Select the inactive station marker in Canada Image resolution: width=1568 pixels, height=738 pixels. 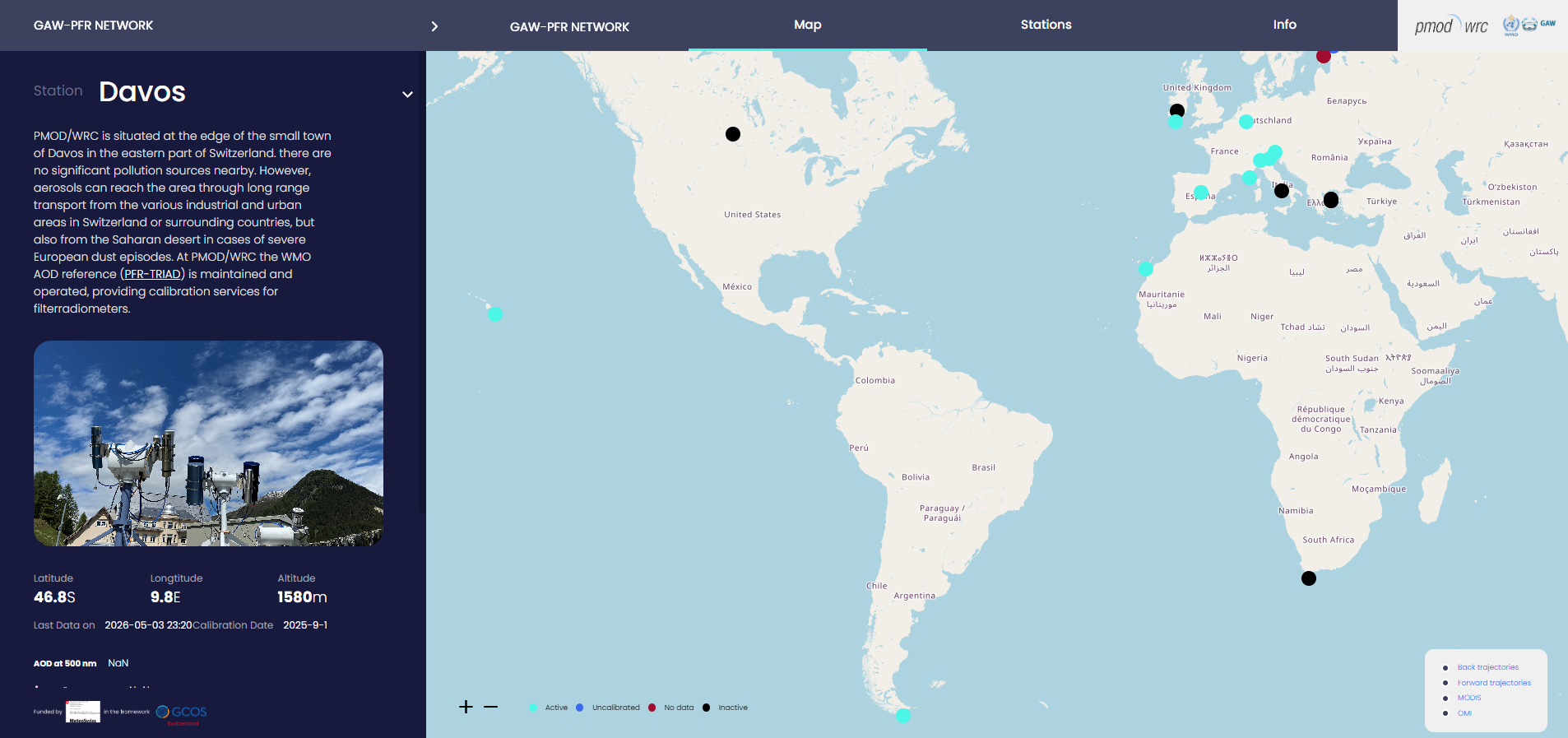(733, 134)
